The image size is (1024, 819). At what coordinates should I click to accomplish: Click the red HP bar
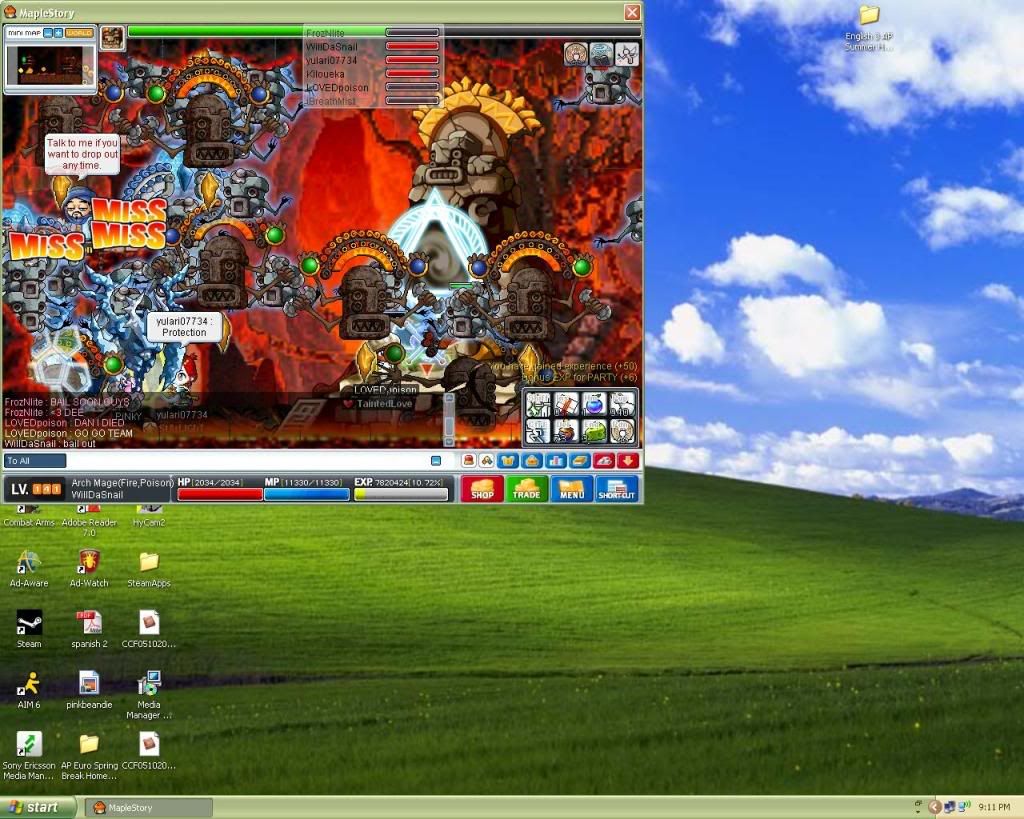[x=220, y=494]
